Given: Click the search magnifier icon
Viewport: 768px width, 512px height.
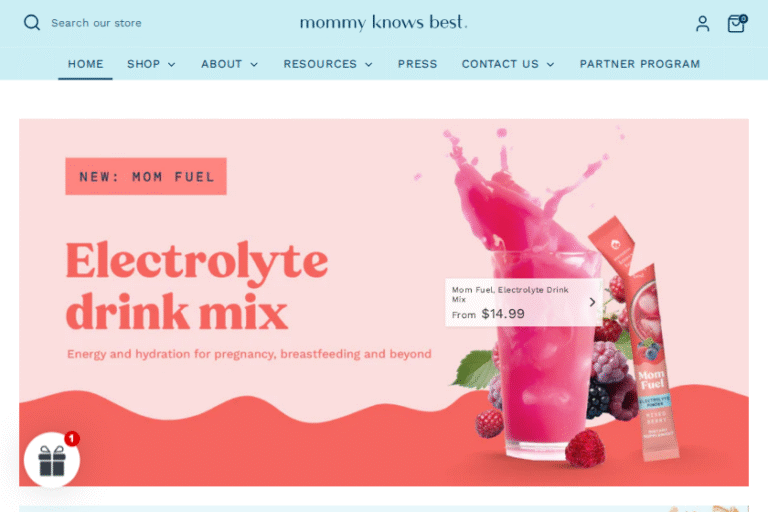Looking at the screenshot, I should pyautogui.click(x=32, y=23).
